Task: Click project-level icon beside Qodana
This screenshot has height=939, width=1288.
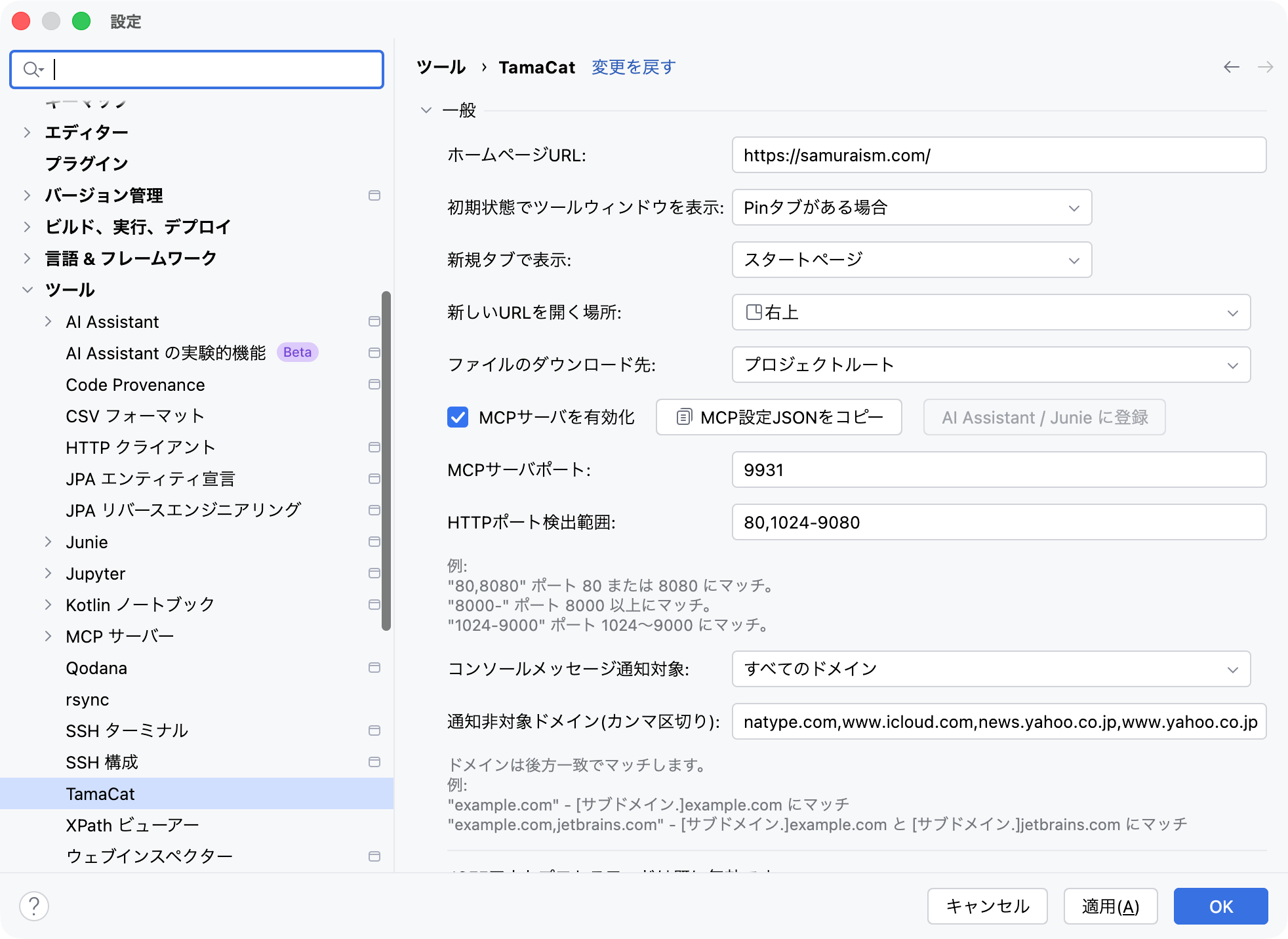Action: pos(374,668)
